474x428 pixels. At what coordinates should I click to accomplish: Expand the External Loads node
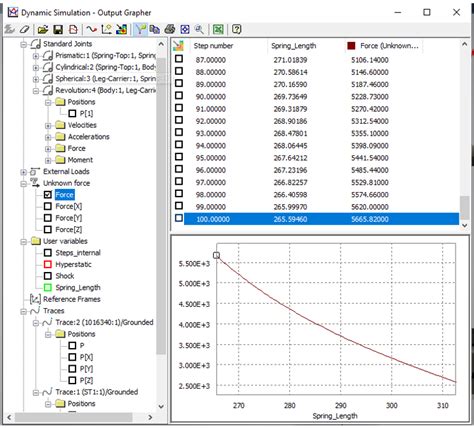23,172
